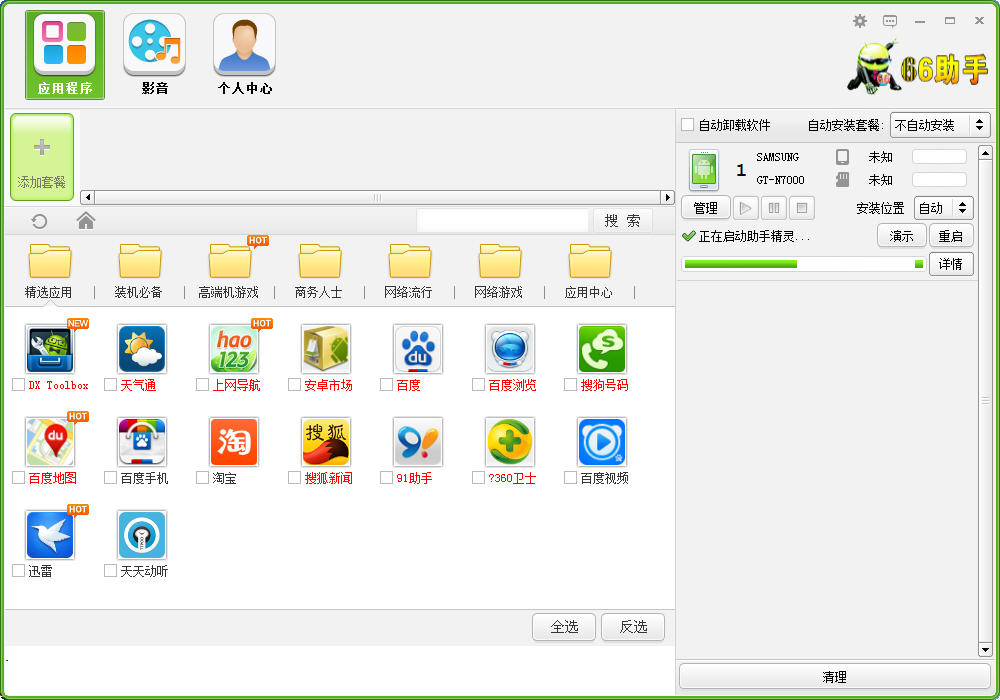
Task: Click the play icon next to 管理
Action: 746,208
